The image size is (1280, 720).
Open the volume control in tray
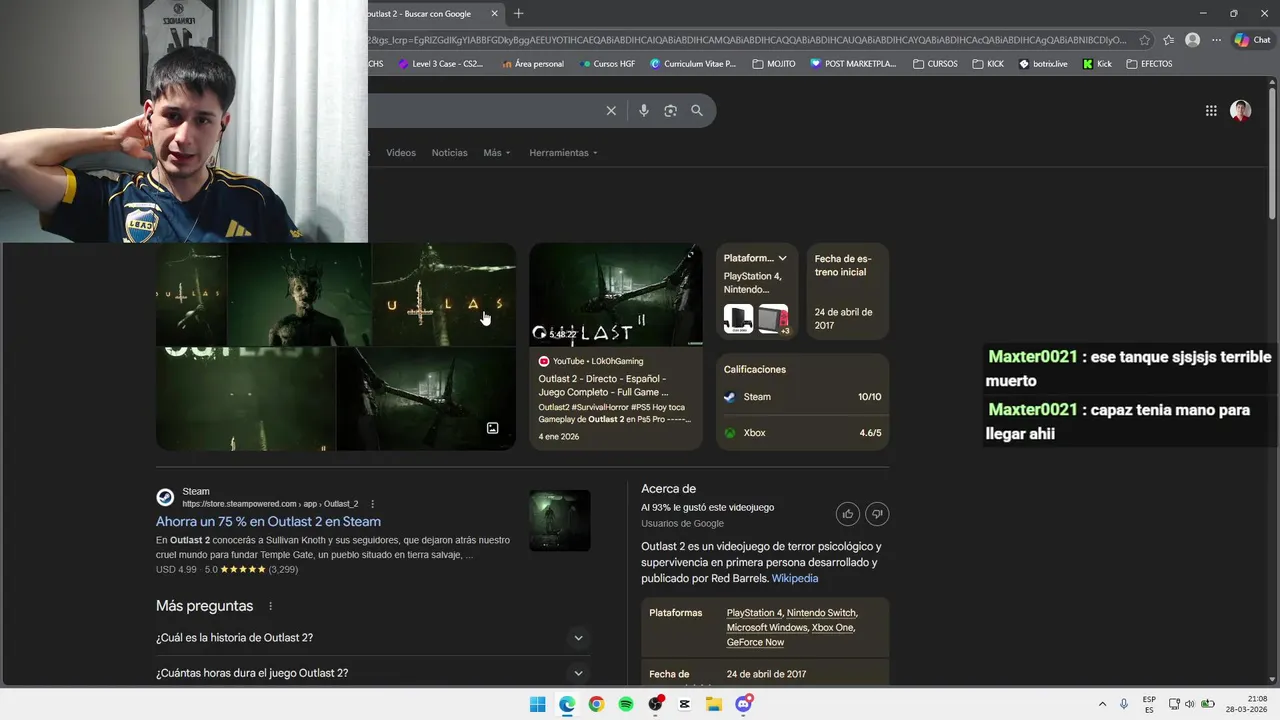1191,704
